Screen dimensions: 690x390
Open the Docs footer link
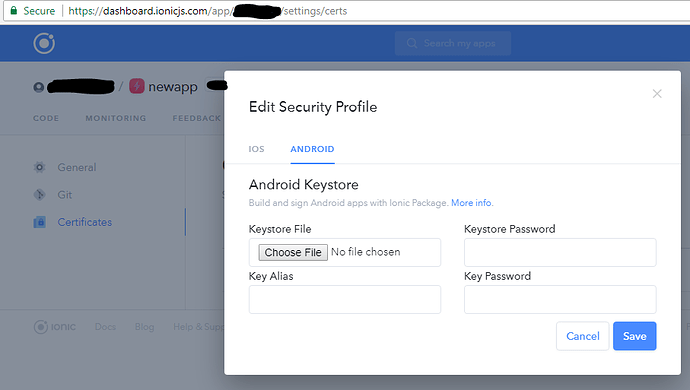105,327
